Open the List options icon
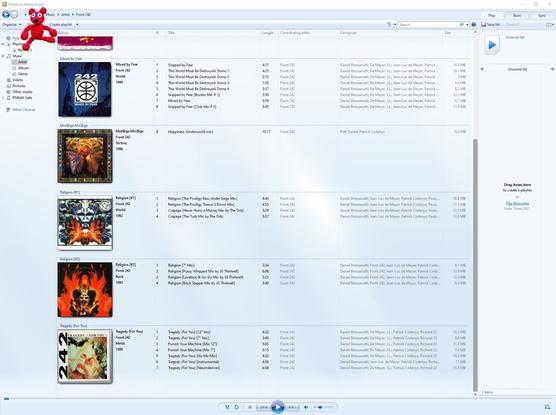 point(549,24)
